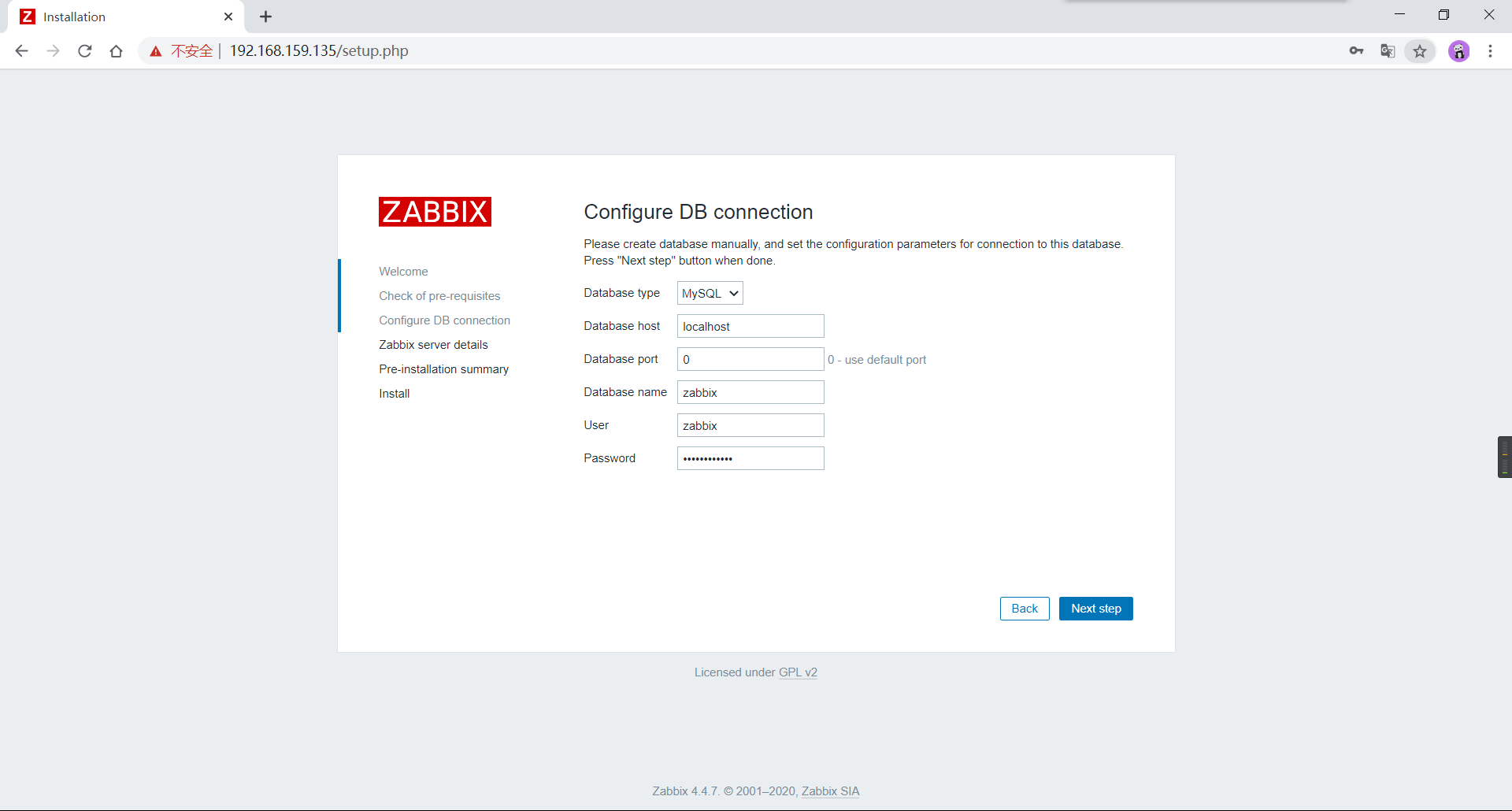Click into the Database port field
The image size is (1512, 811).
click(x=750, y=359)
